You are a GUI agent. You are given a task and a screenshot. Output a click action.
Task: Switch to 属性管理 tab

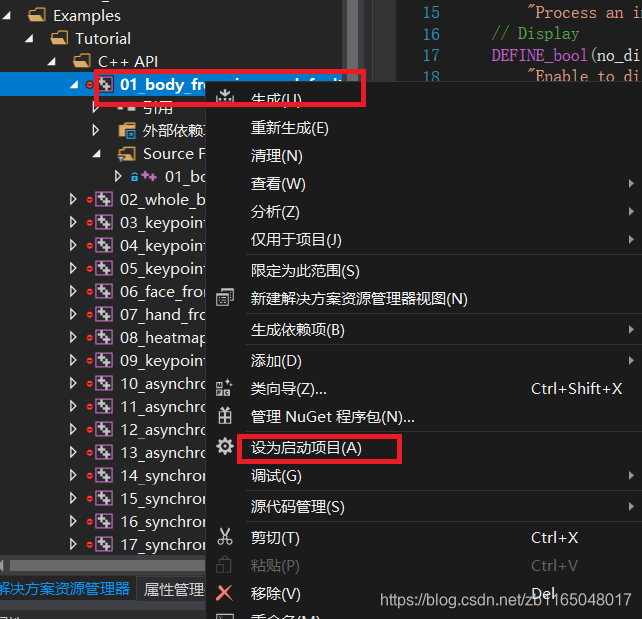pos(174,589)
